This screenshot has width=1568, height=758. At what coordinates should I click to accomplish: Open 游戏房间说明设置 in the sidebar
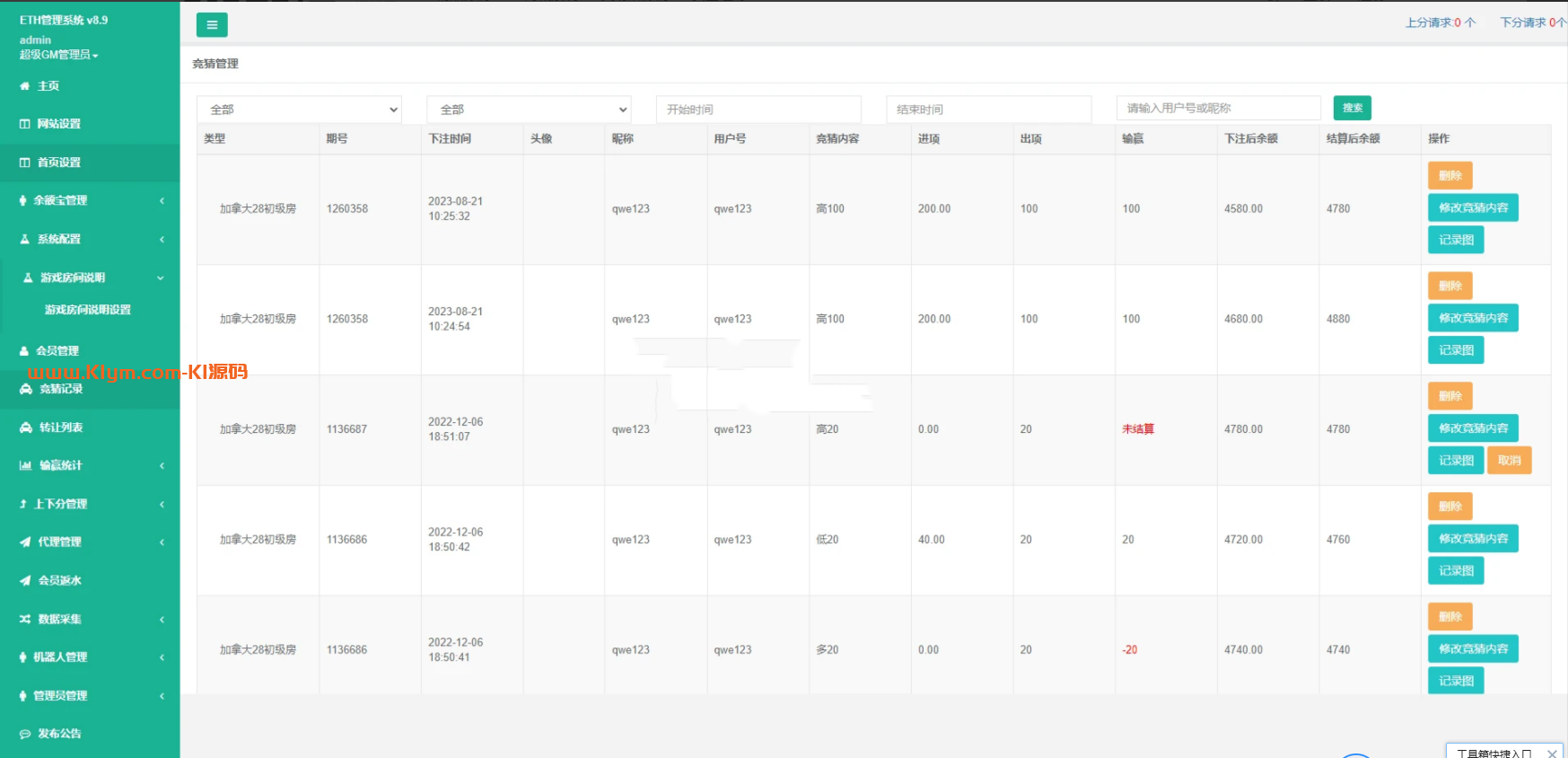coord(88,310)
